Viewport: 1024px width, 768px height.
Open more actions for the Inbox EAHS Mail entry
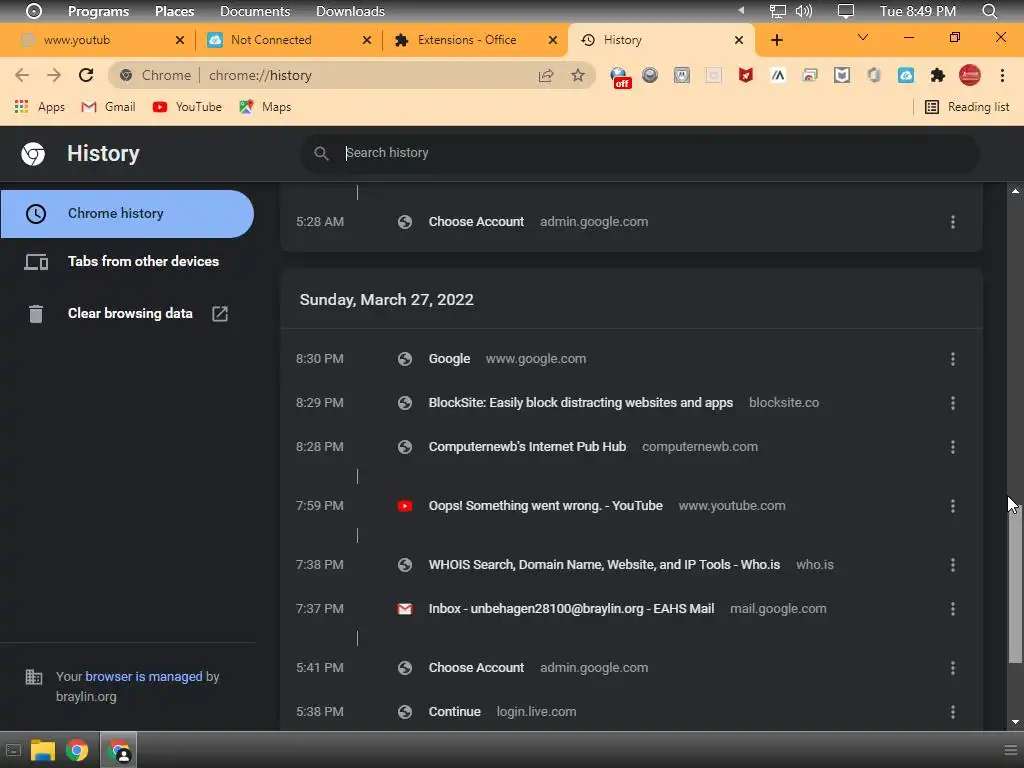[x=953, y=609]
